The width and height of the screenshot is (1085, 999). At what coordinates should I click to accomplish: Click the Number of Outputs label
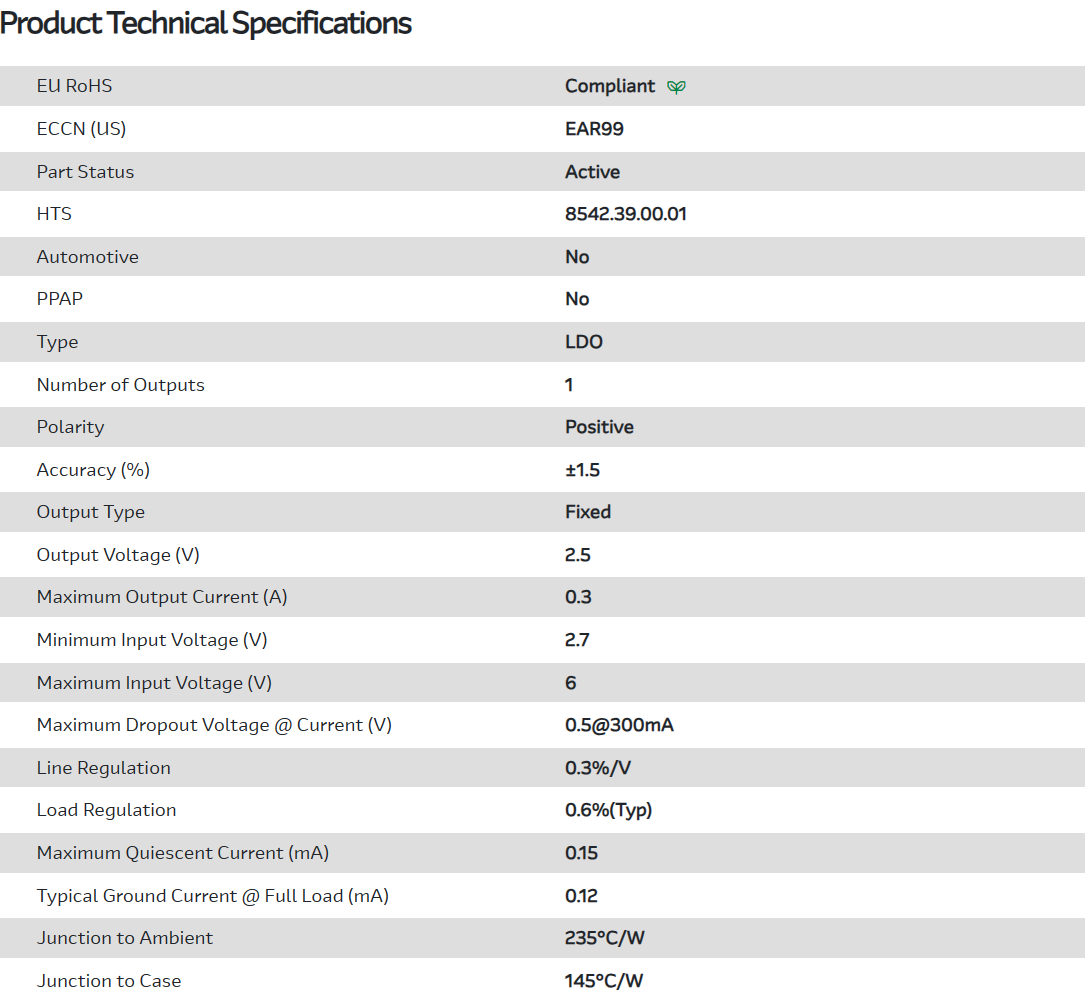pyautogui.click(x=120, y=385)
